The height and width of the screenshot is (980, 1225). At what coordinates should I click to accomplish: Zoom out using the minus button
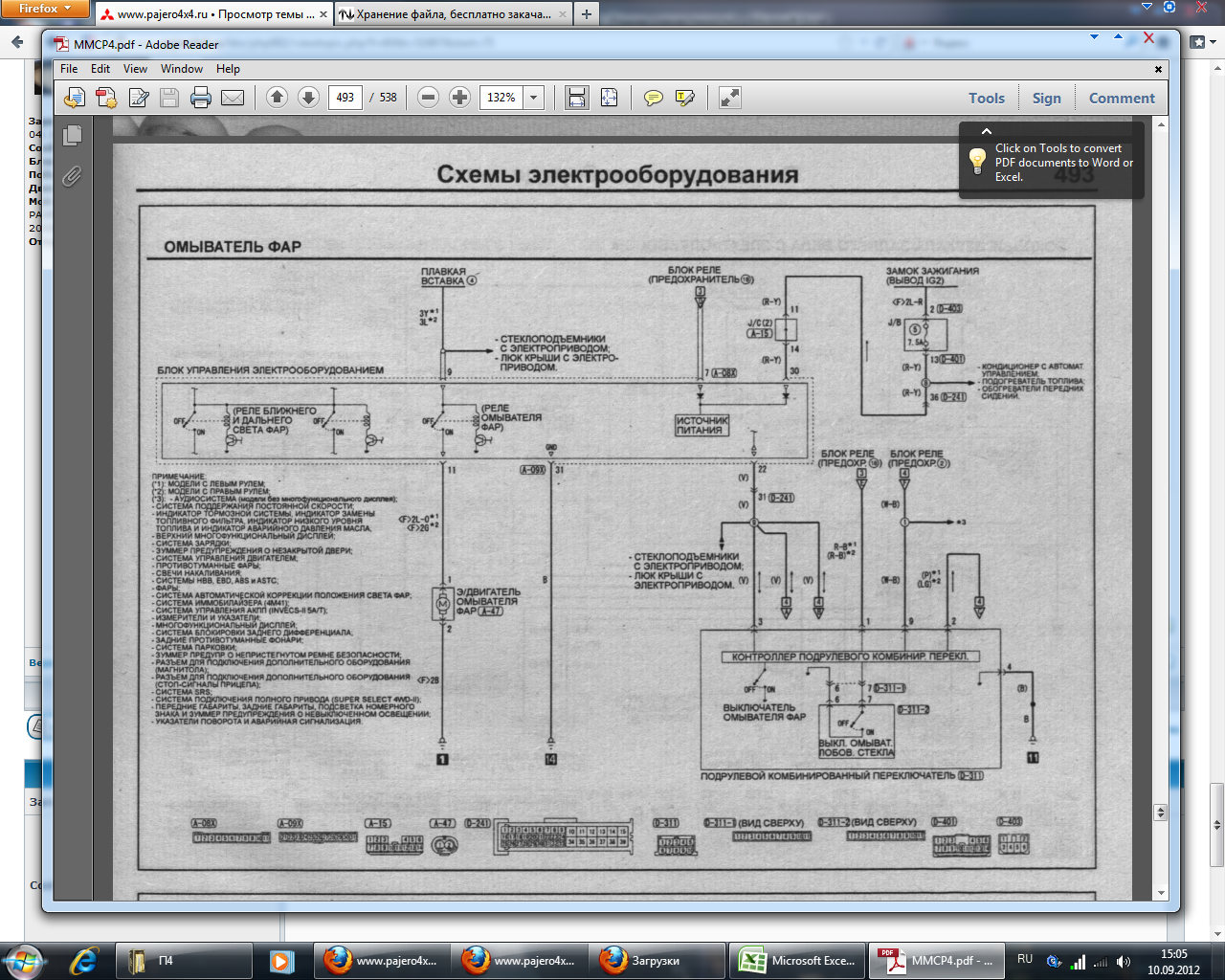coord(429,98)
